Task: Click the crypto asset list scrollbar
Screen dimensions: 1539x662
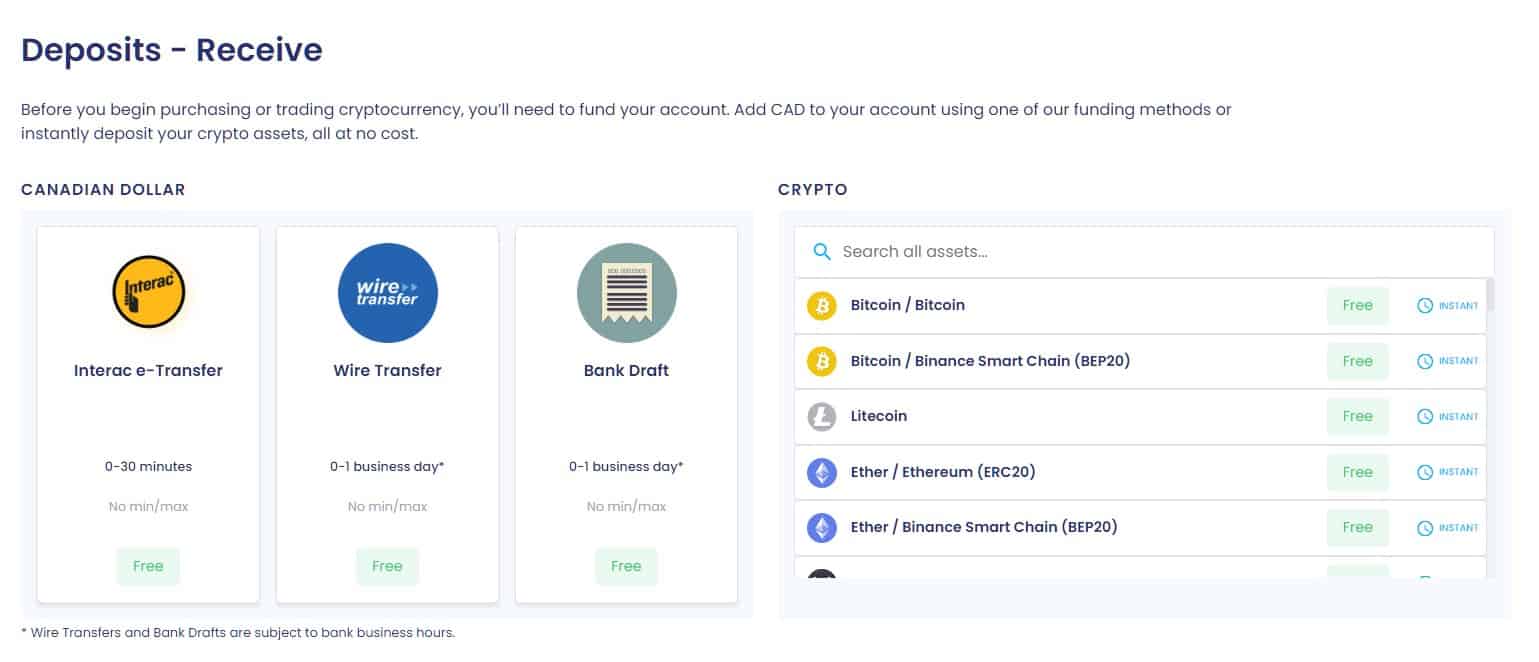Action: click(1490, 428)
